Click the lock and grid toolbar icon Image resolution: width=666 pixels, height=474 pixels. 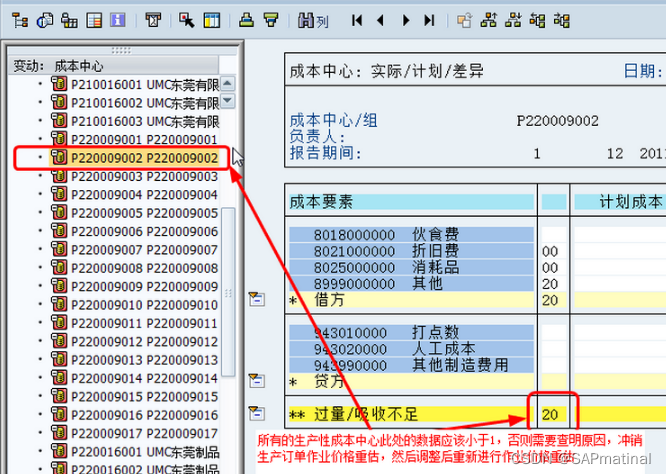(x=69, y=20)
